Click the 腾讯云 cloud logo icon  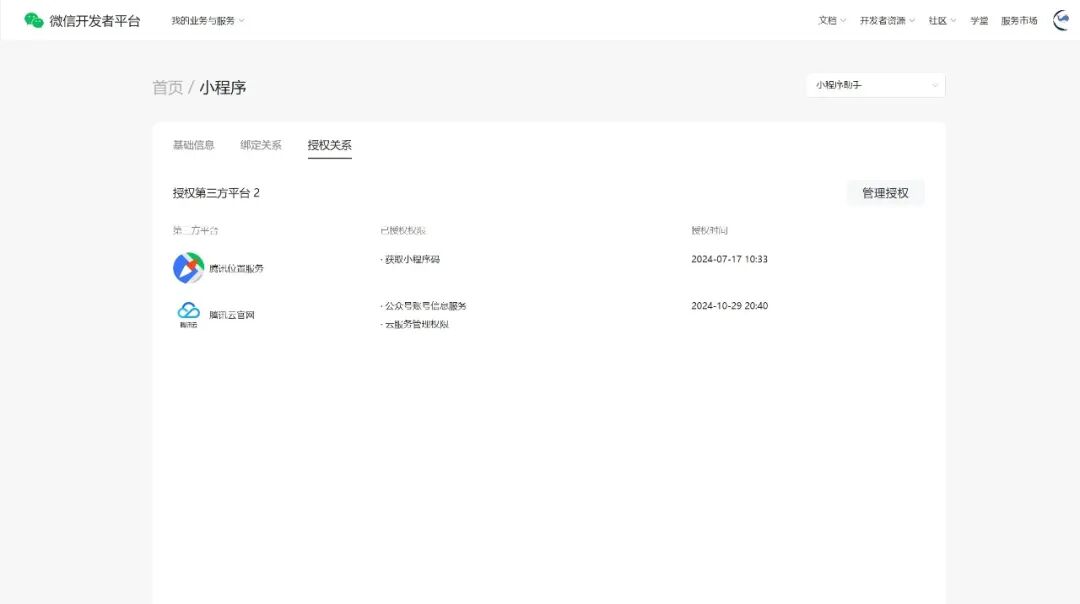tap(188, 314)
